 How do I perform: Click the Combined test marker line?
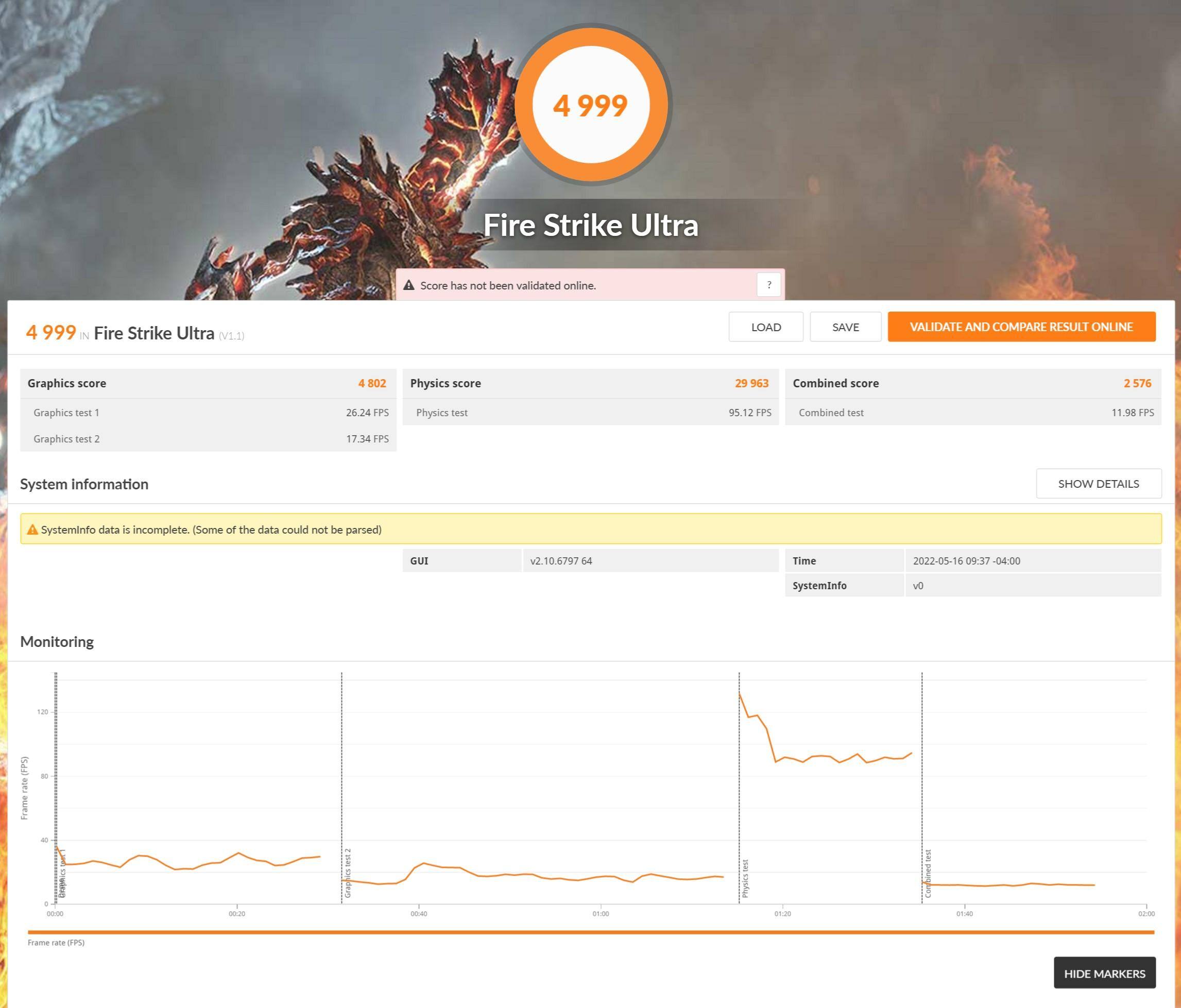point(921,787)
